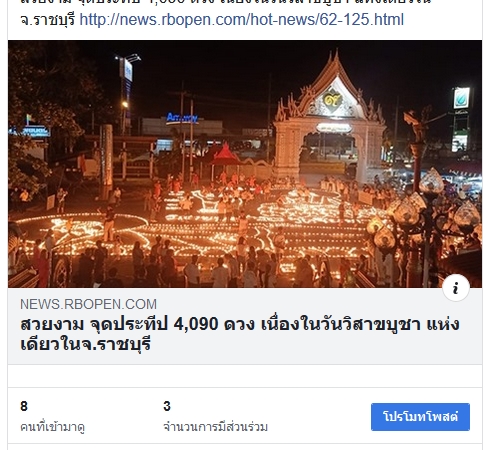Click the cut-off top line of caption

click(x=225, y=2)
